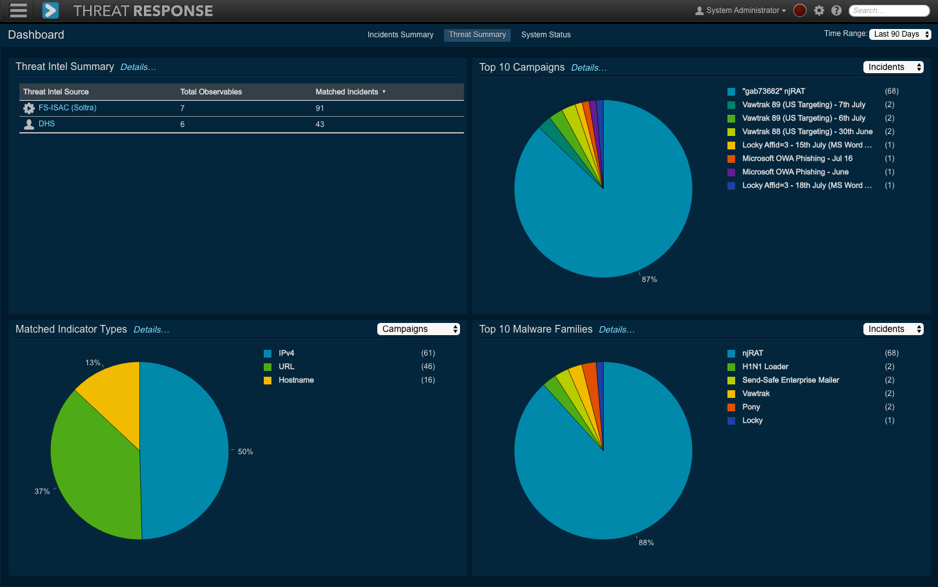
Task: Open Details link for Top 10 Campaigns
Action: (x=588, y=68)
